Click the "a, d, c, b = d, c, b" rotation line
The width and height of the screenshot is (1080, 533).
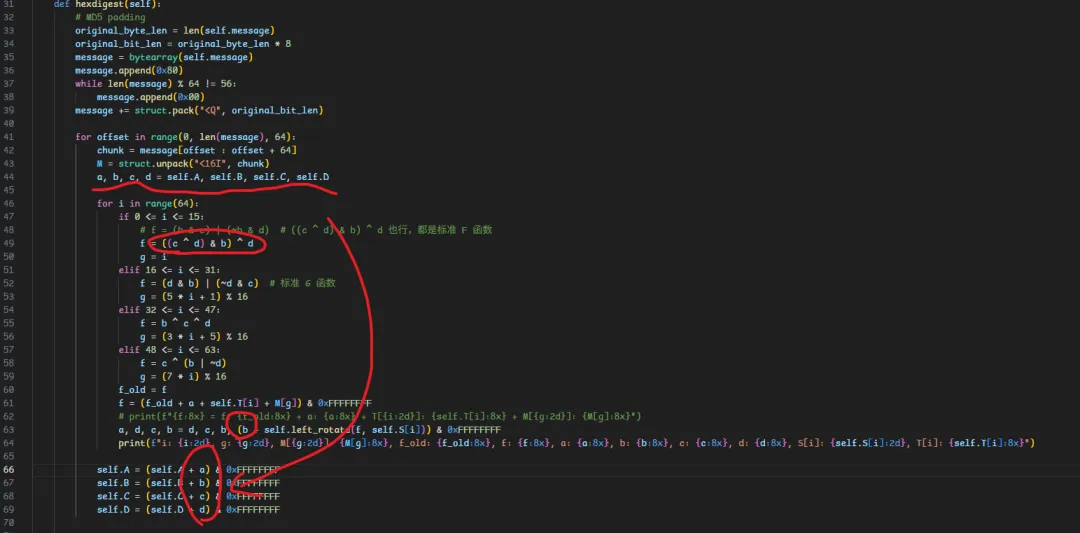pyautogui.click(x=310, y=430)
